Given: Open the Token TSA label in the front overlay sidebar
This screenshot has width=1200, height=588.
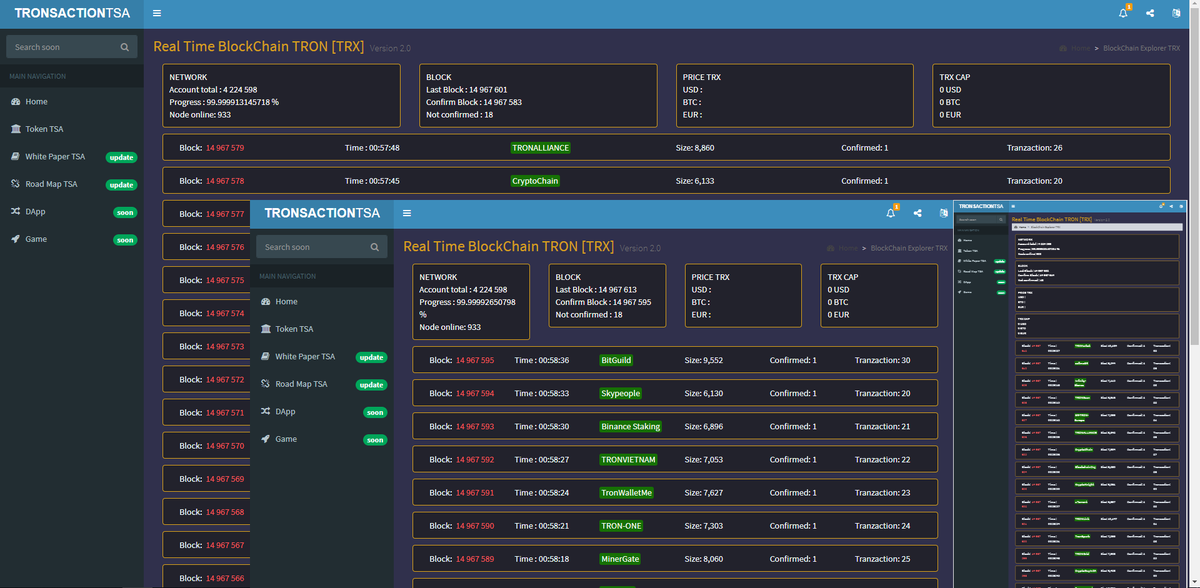Looking at the screenshot, I should coord(294,329).
